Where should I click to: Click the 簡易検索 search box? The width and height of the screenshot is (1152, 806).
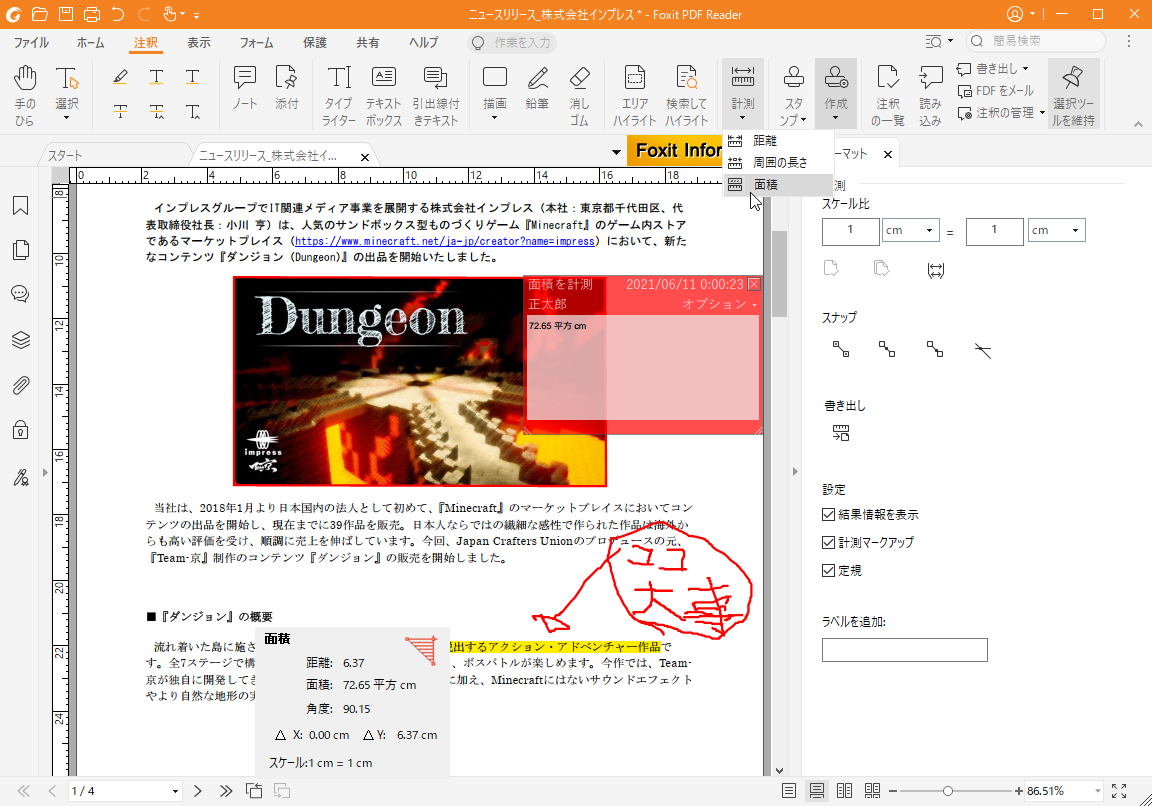tap(1036, 41)
